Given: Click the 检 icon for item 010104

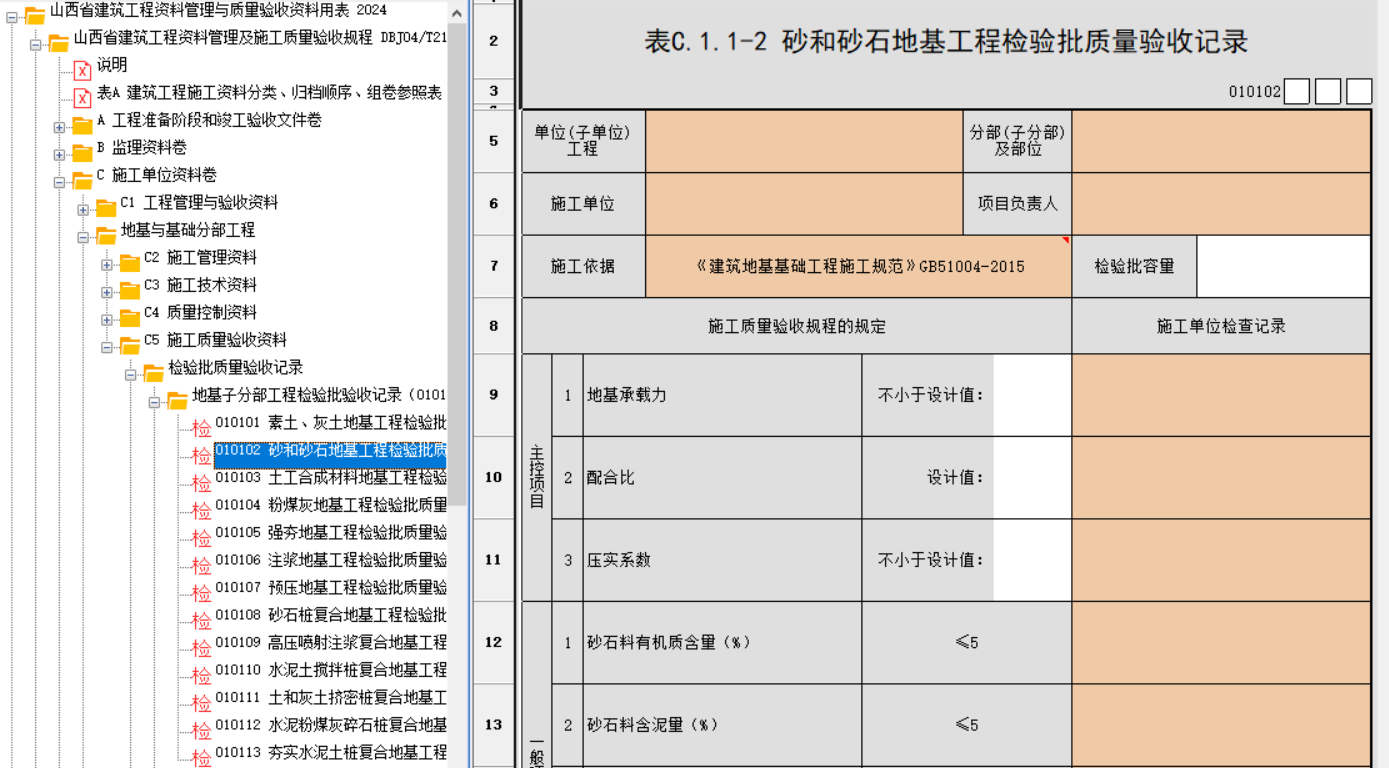Looking at the screenshot, I should click(201, 510).
